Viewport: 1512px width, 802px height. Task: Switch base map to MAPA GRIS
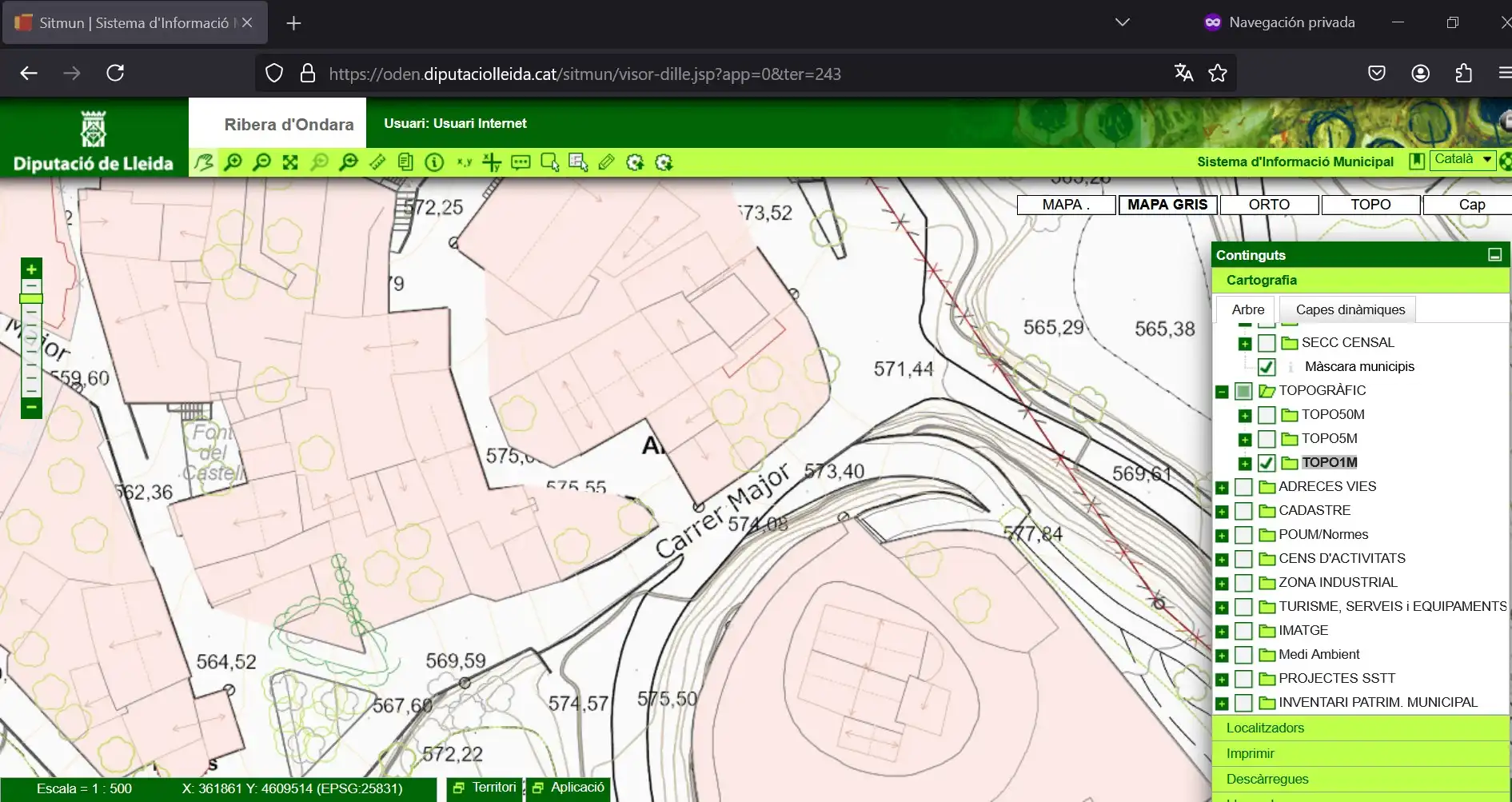point(1167,205)
